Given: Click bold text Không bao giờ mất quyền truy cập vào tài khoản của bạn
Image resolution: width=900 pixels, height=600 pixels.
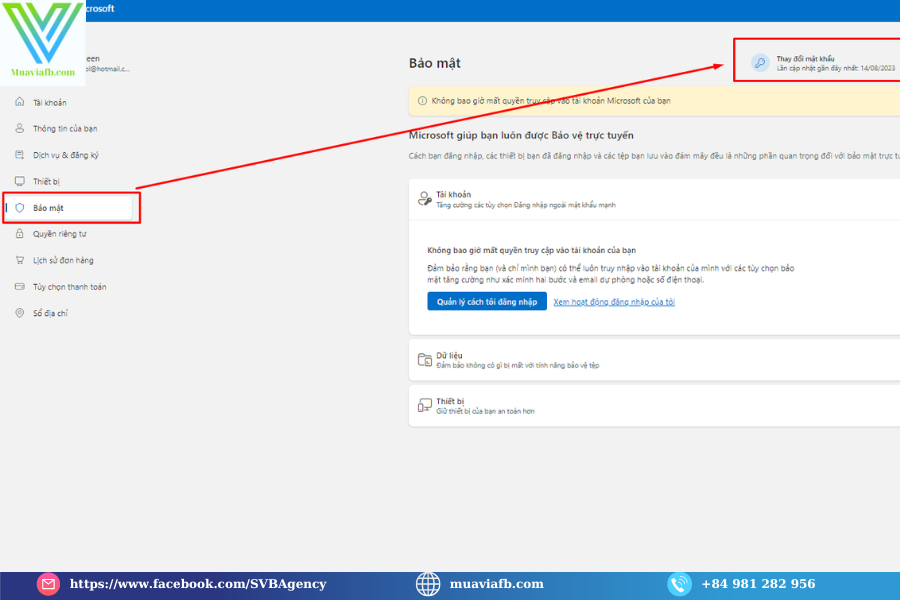Looking at the screenshot, I should pyautogui.click(x=532, y=250).
